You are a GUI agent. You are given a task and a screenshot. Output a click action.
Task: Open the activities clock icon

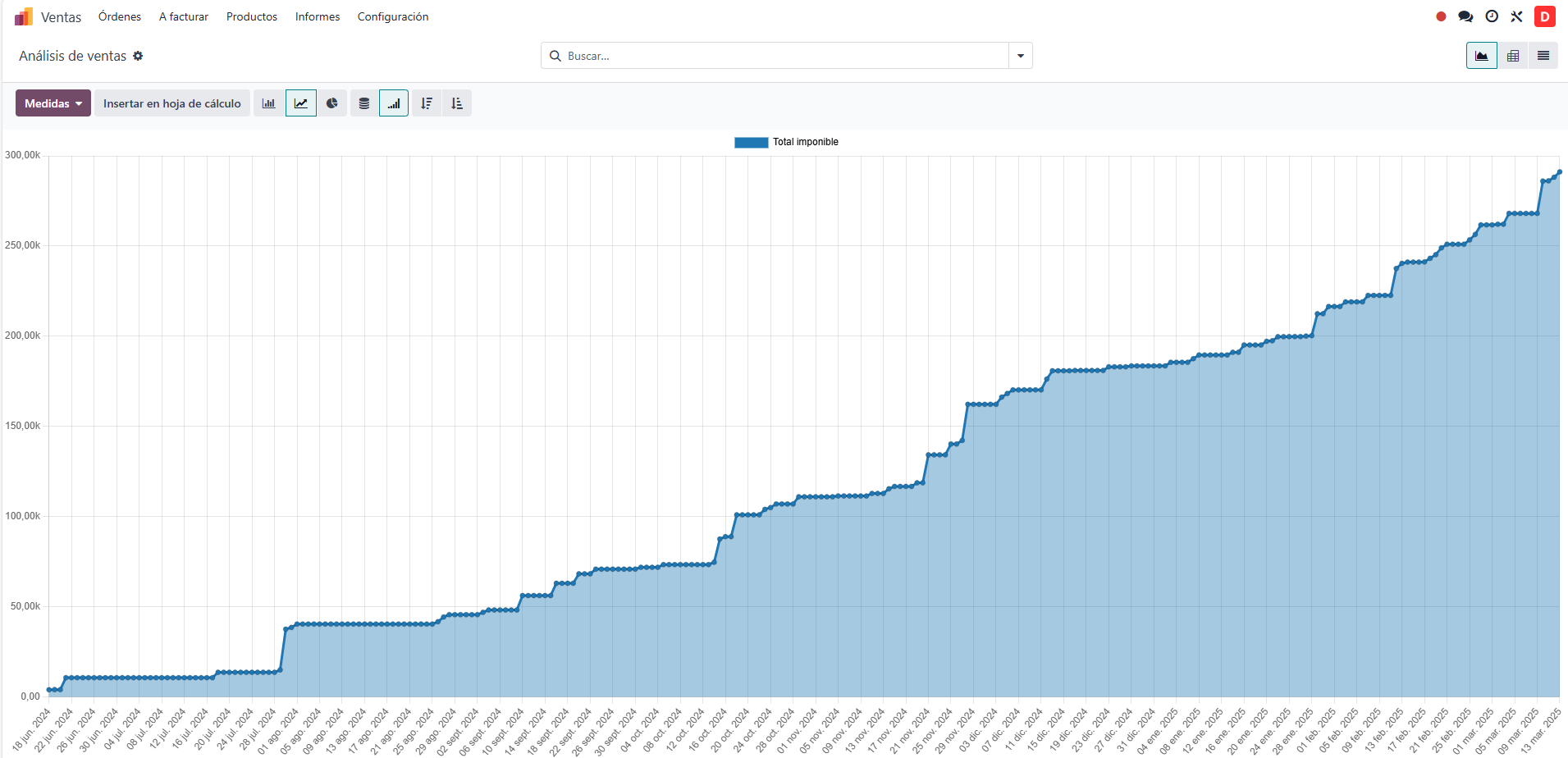[1492, 16]
